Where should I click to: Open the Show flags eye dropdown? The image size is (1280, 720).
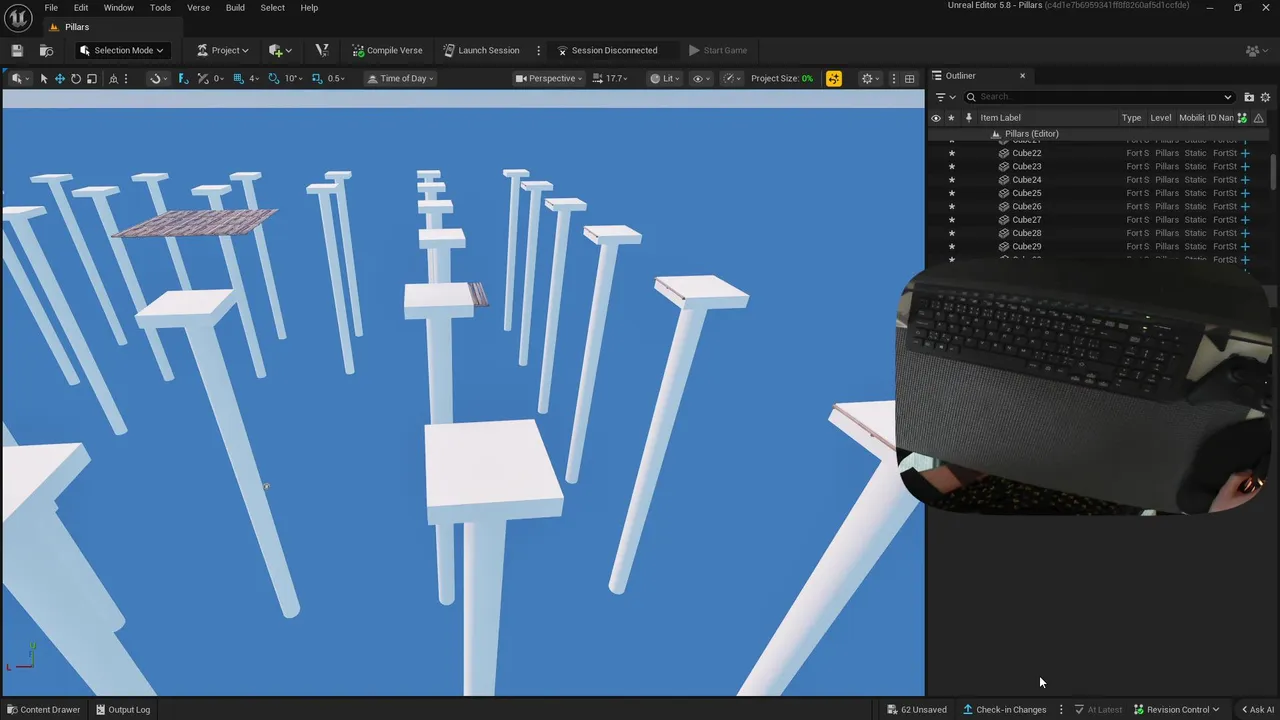point(702,78)
